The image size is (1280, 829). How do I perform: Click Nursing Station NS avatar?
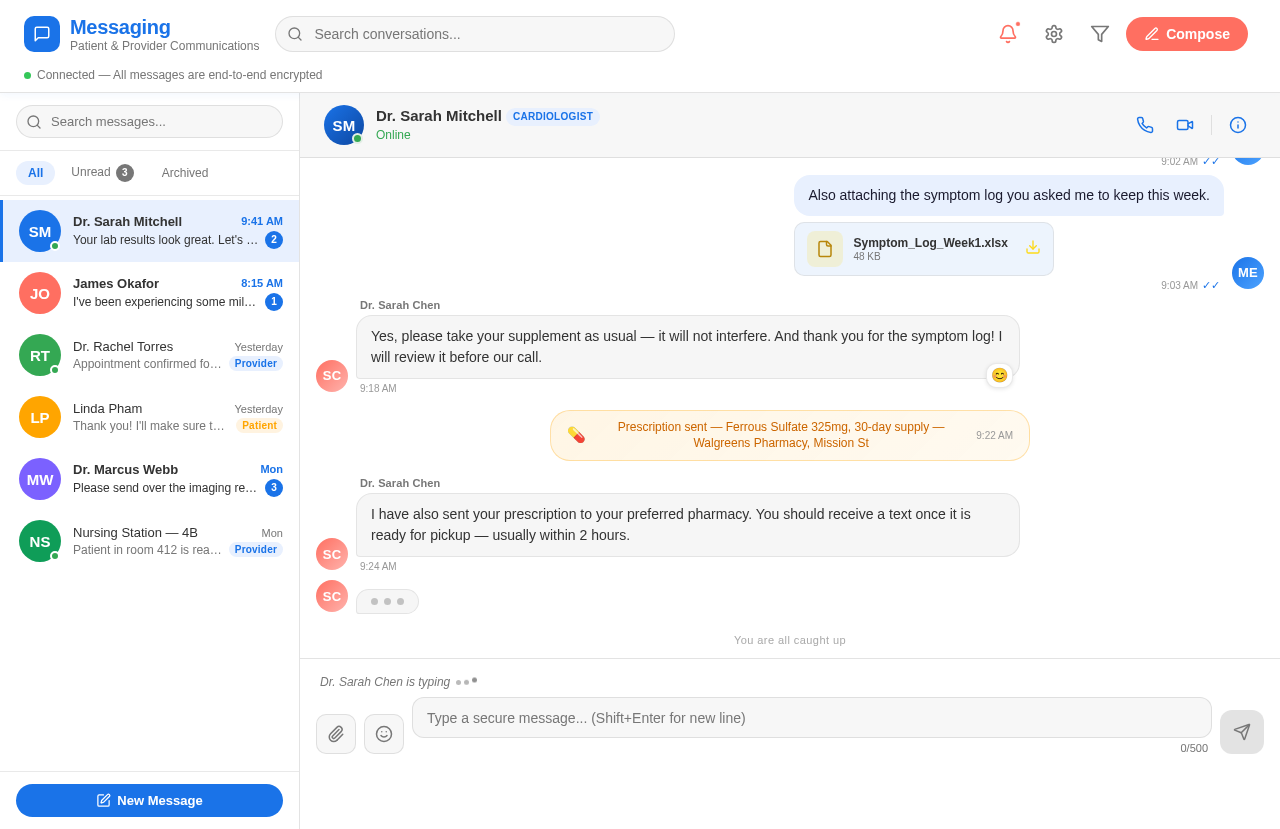[x=40, y=541]
